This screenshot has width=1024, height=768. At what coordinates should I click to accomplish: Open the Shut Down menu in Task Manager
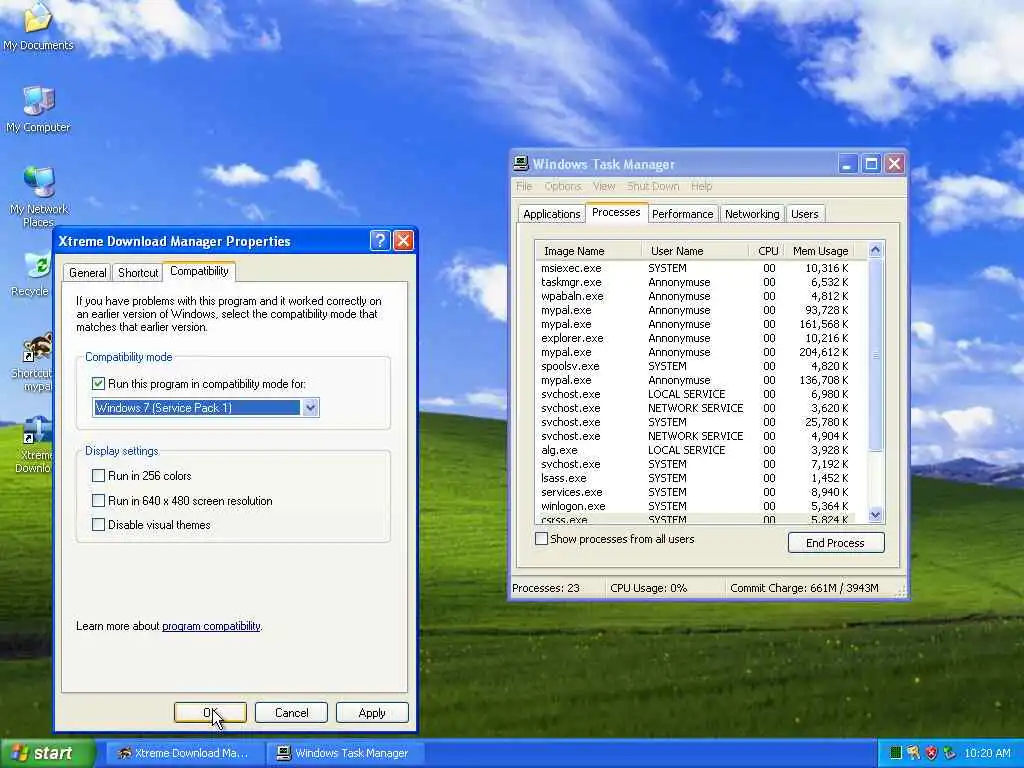tap(653, 186)
